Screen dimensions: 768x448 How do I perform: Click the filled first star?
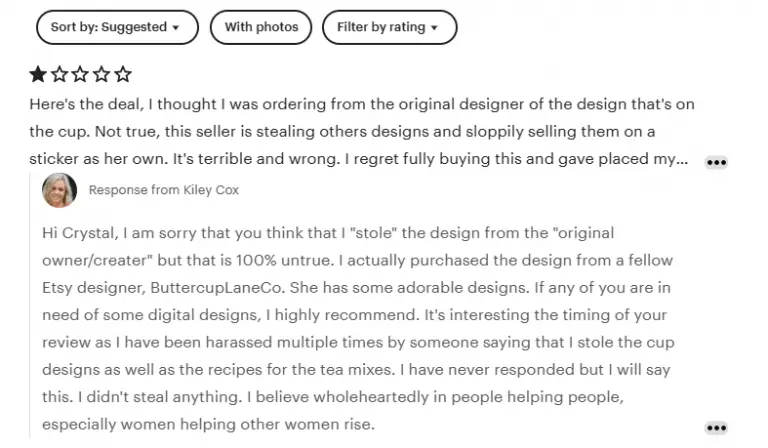click(38, 74)
